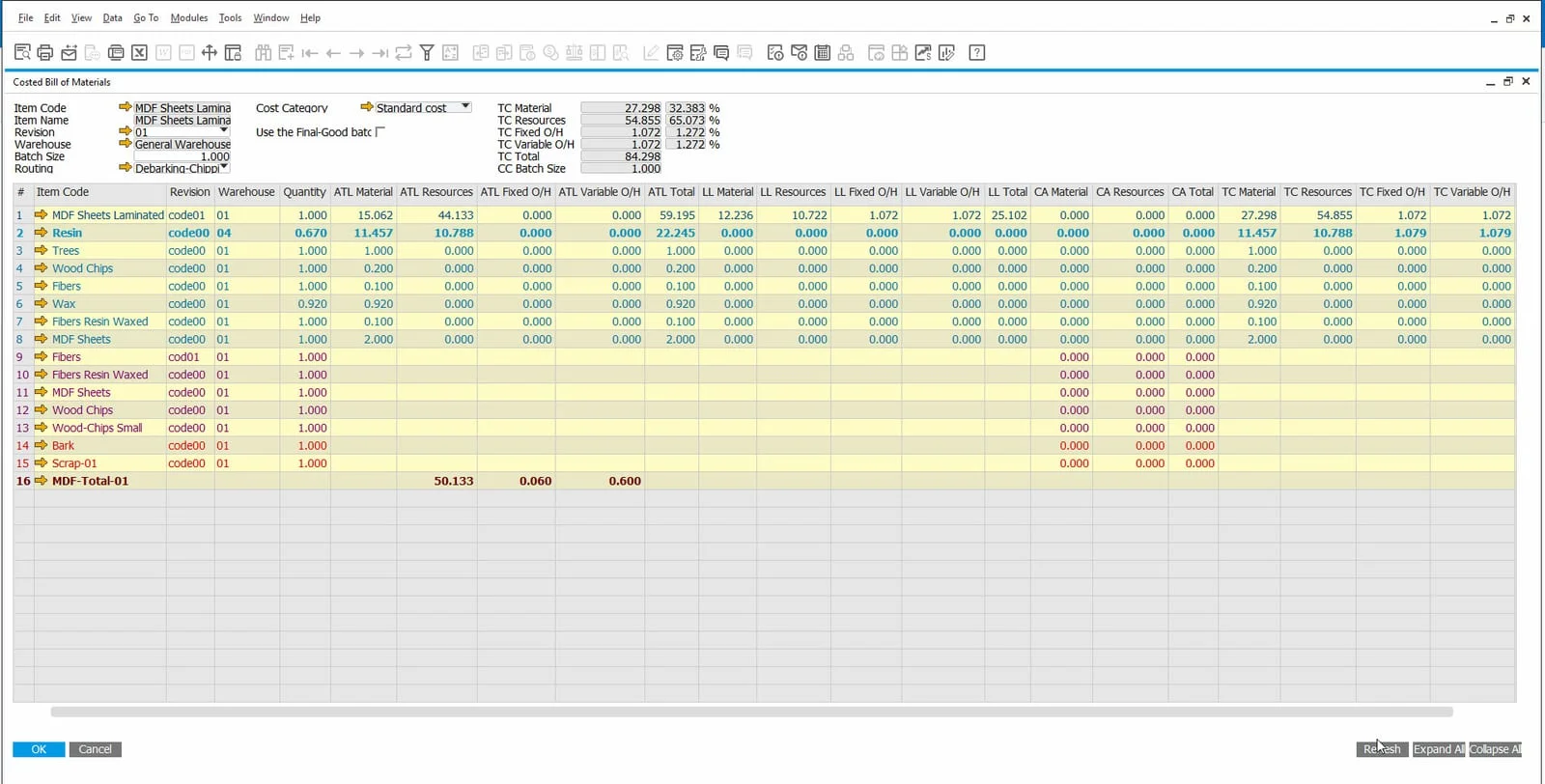Viewport: 1545px width, 784px height.
Task: Click the Print icon in the toolbar
Action: (45, 53)
